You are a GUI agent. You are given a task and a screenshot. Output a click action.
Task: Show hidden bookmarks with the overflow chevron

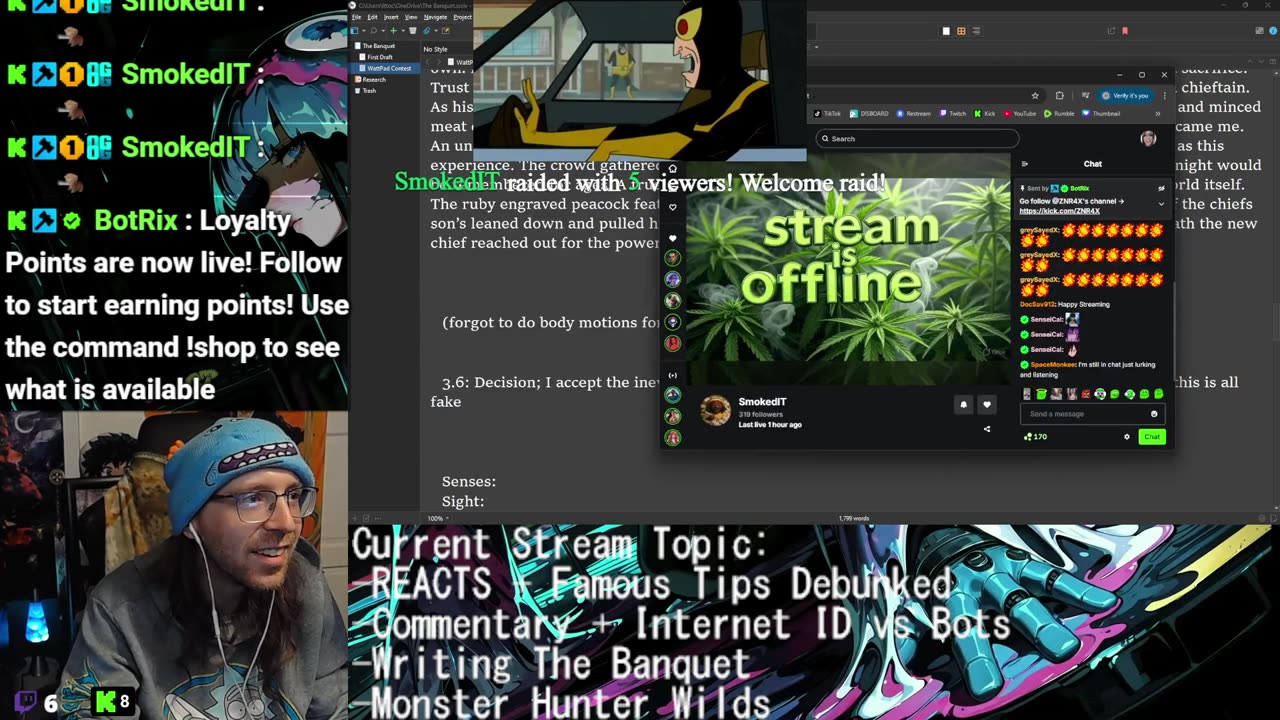(x=1158, y=114)
